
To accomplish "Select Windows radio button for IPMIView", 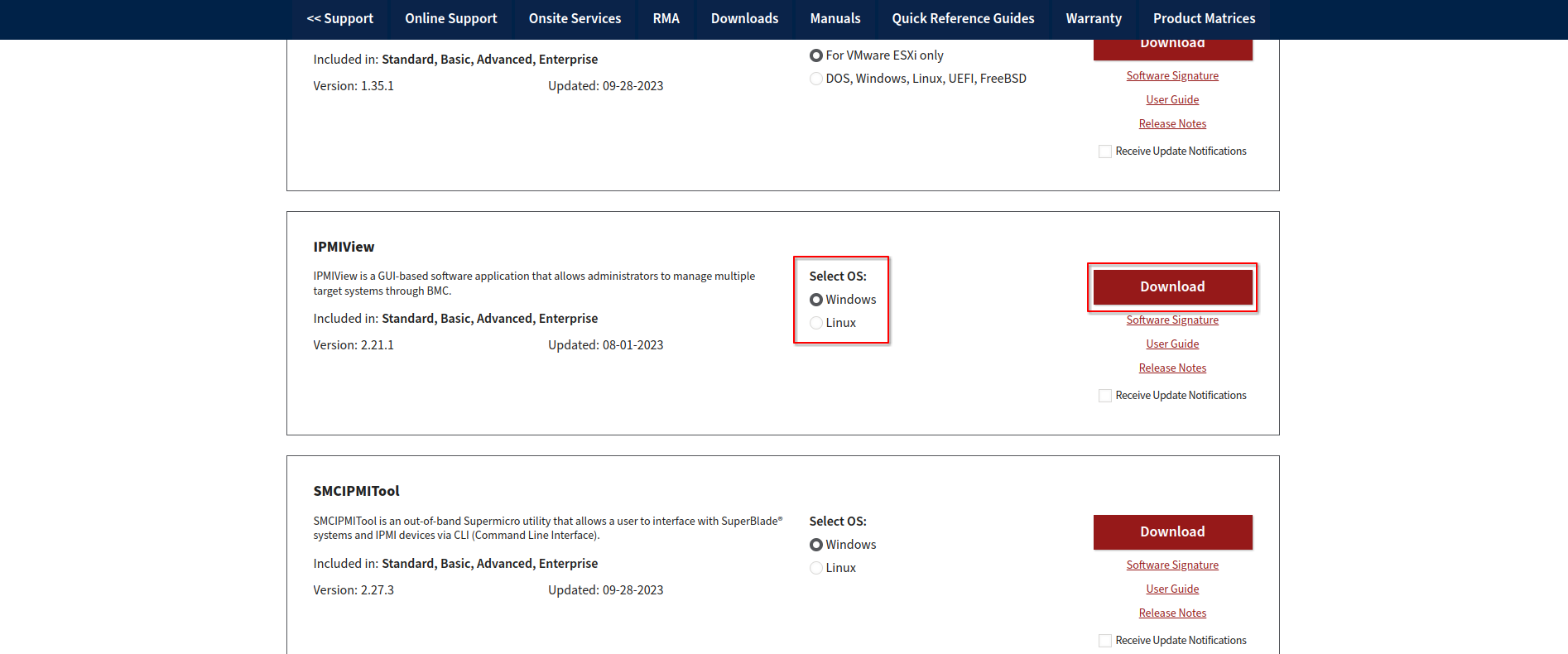I will [816, 300].
